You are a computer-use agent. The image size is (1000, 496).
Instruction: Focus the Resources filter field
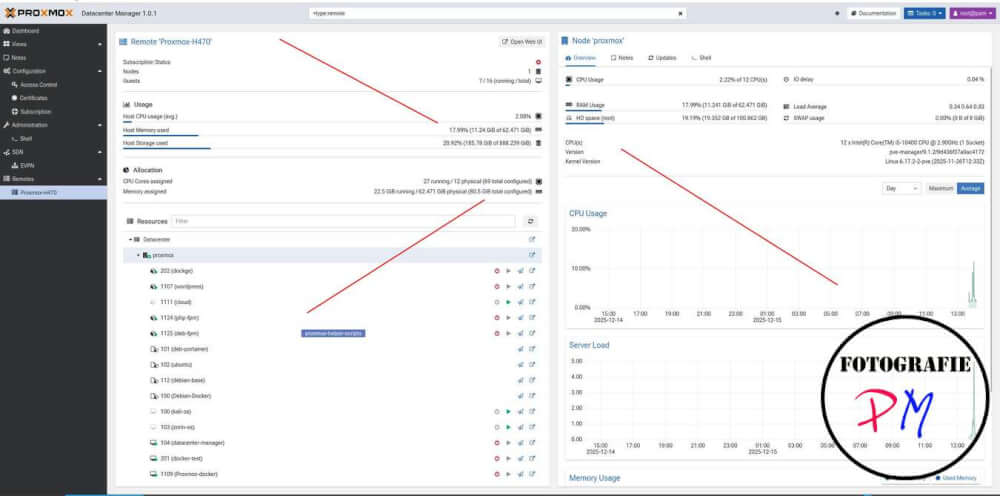tap(343, 221)
